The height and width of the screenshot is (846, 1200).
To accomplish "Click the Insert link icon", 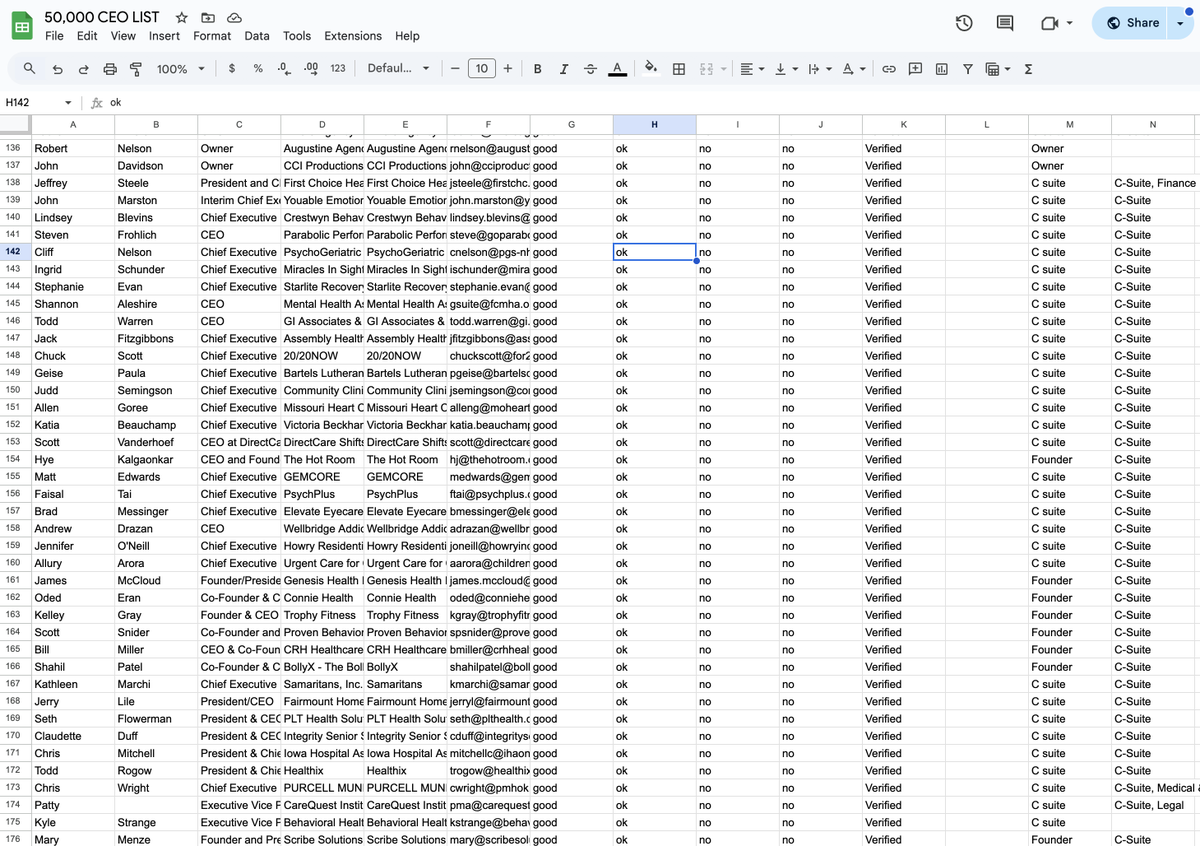I will pos(888,69).
